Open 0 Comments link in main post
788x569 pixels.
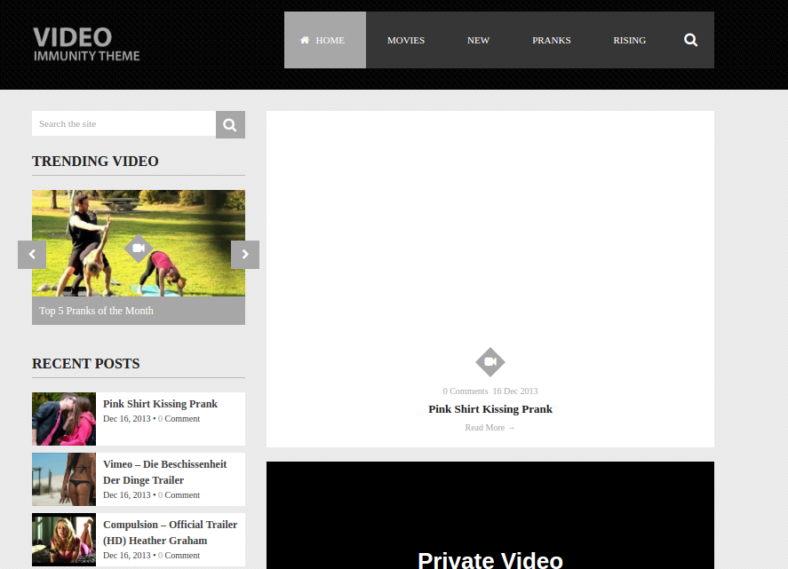click(465, 391)
